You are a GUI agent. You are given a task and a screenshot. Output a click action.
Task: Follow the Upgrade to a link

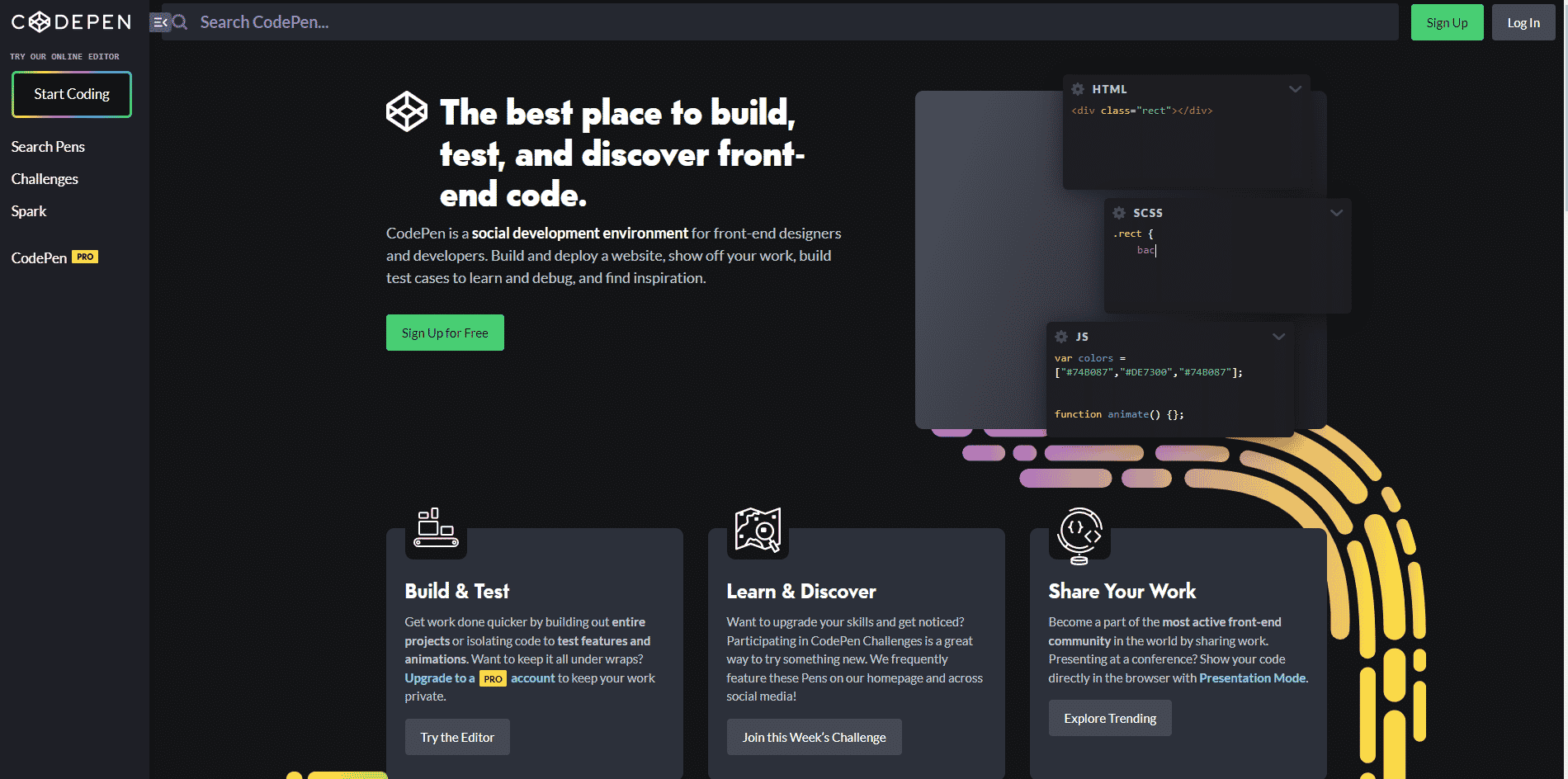point(440,677)
